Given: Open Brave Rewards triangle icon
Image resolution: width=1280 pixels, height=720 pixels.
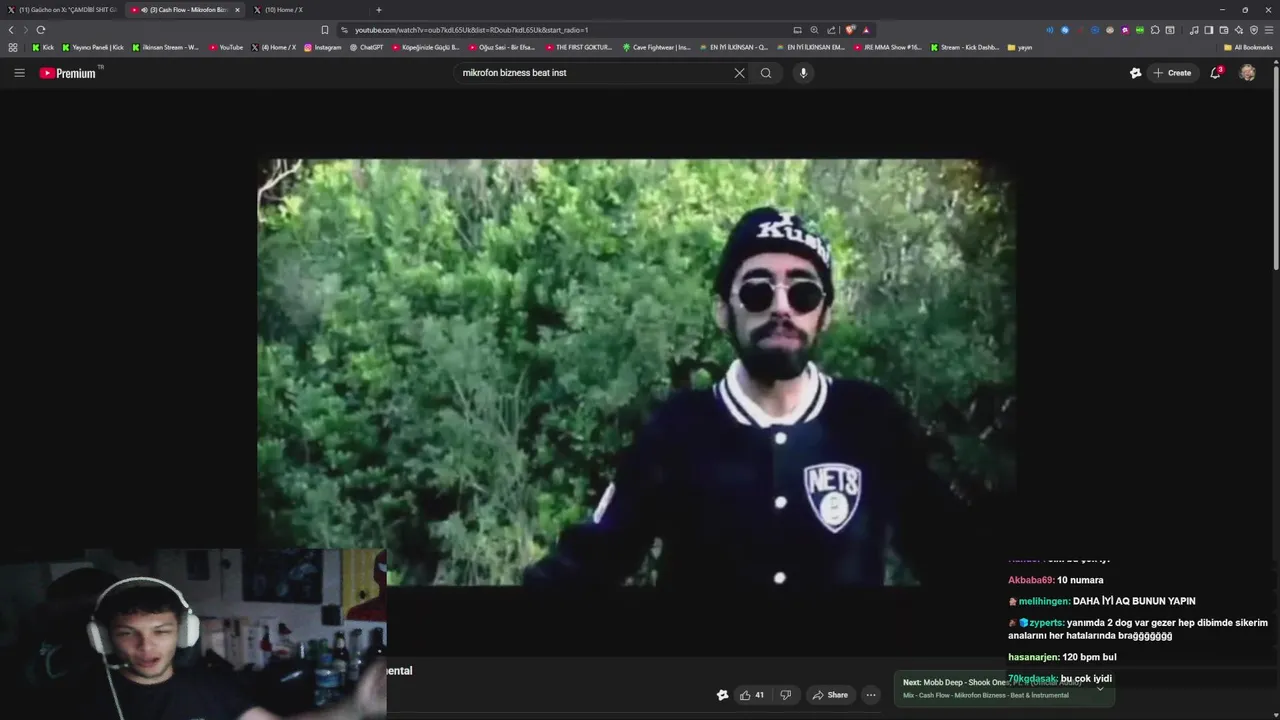Looking at the screenshot, I should [866, 30].
